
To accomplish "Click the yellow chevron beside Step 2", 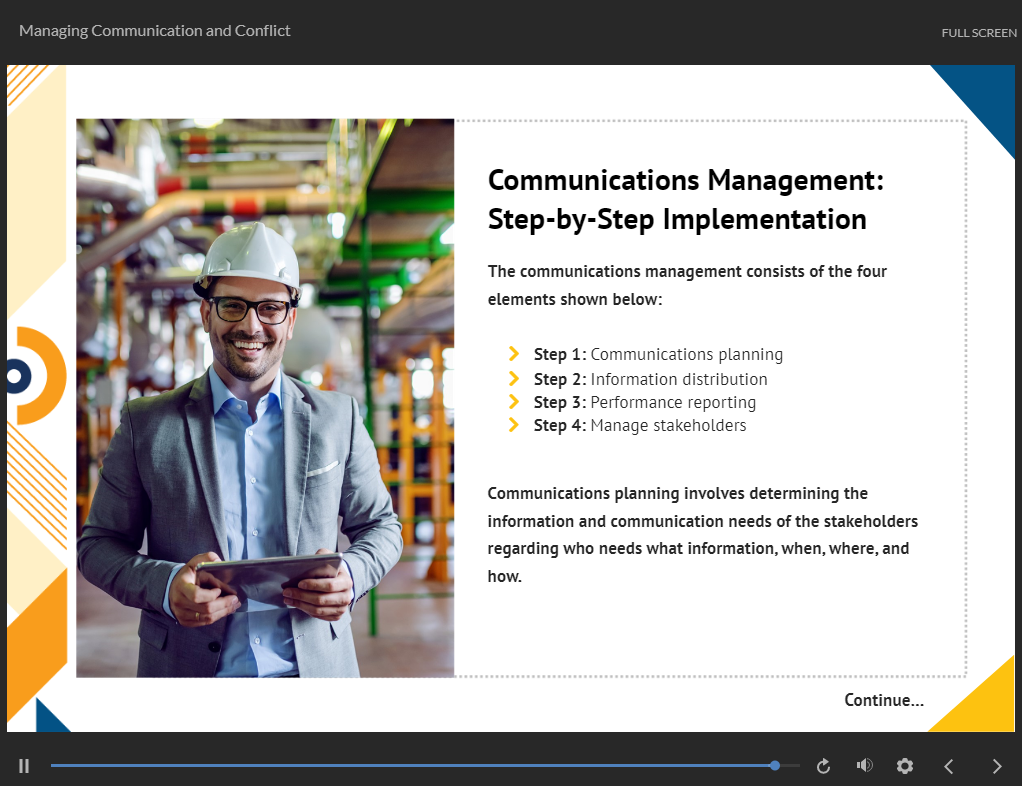I will (514, 379).
